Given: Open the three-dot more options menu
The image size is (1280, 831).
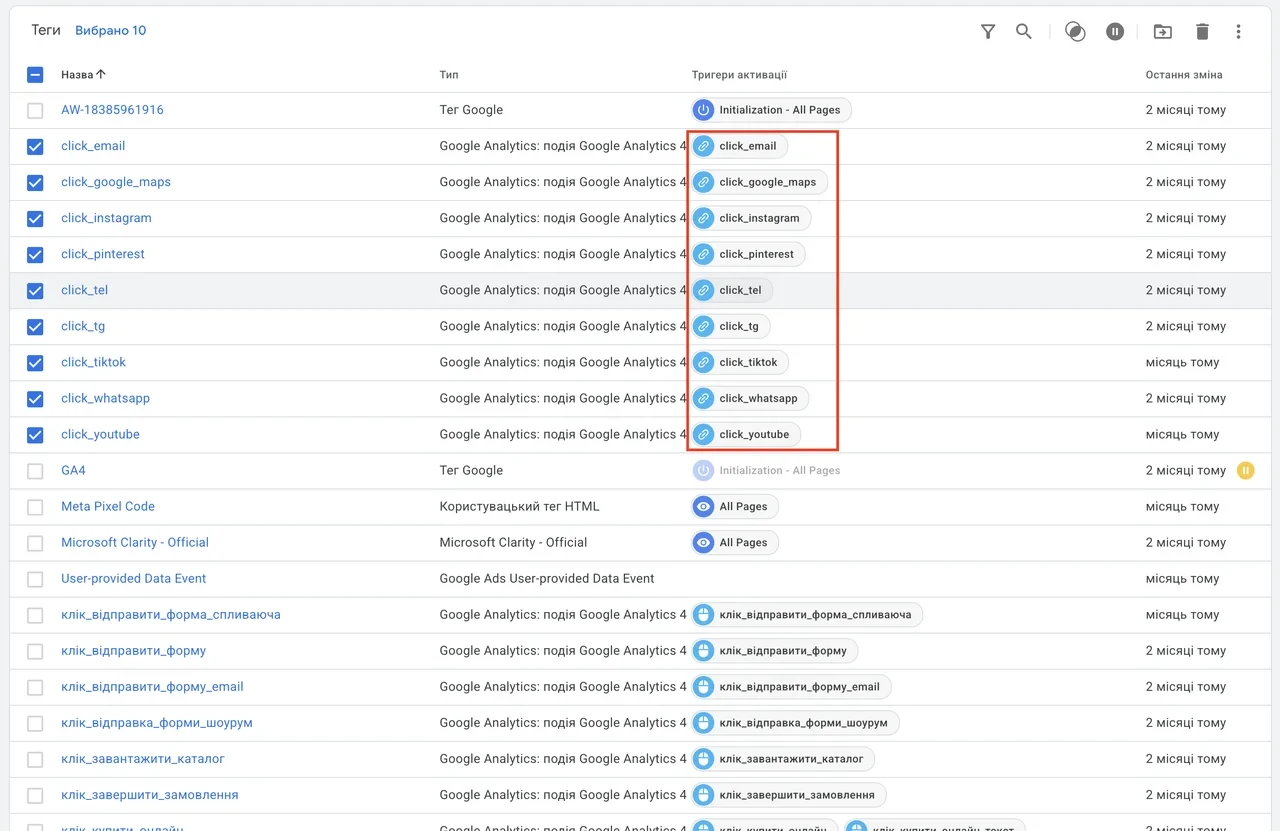Looking at the screenshot, I should (1238, 31).
